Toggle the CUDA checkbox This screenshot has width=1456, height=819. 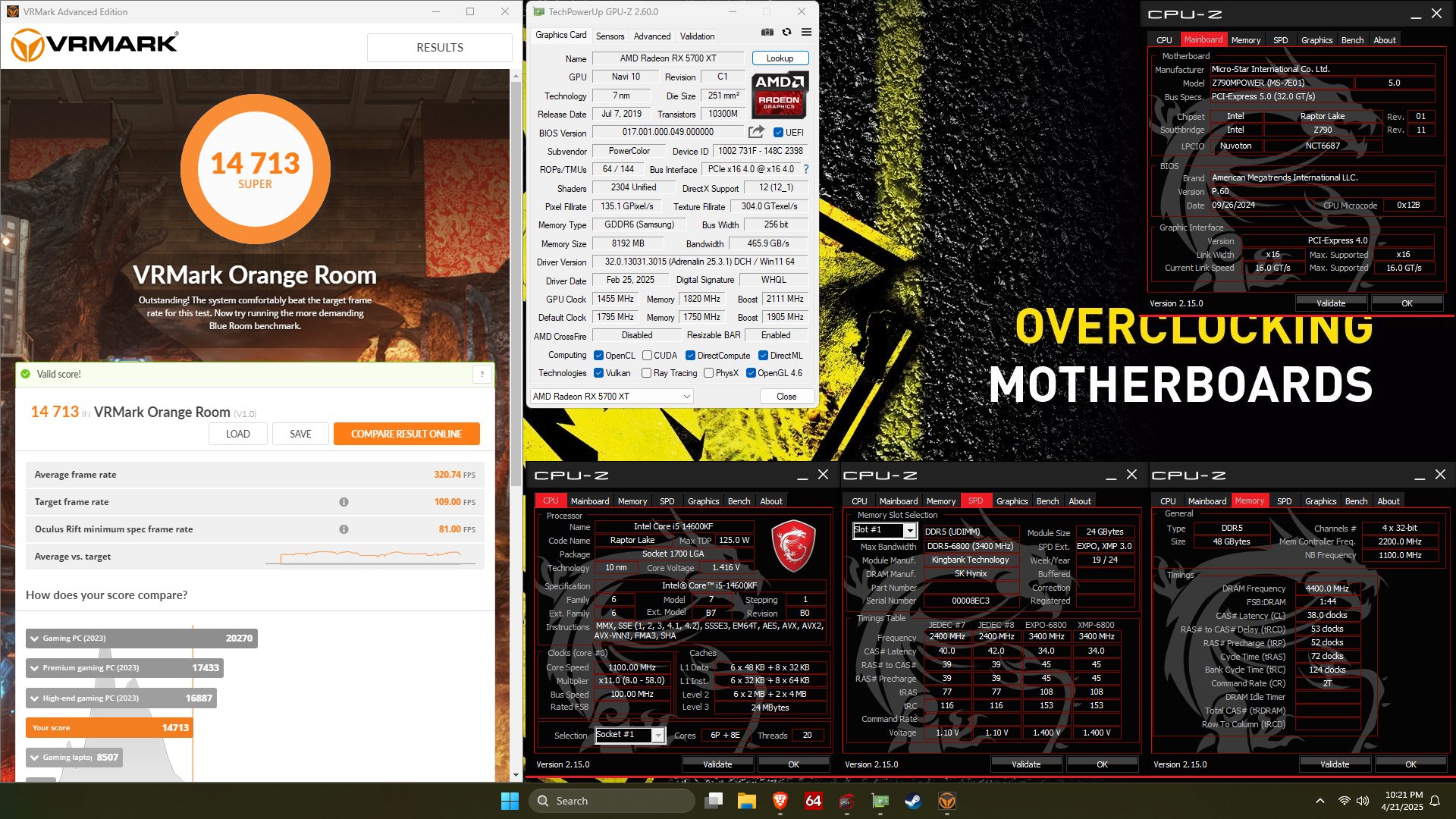647,356
